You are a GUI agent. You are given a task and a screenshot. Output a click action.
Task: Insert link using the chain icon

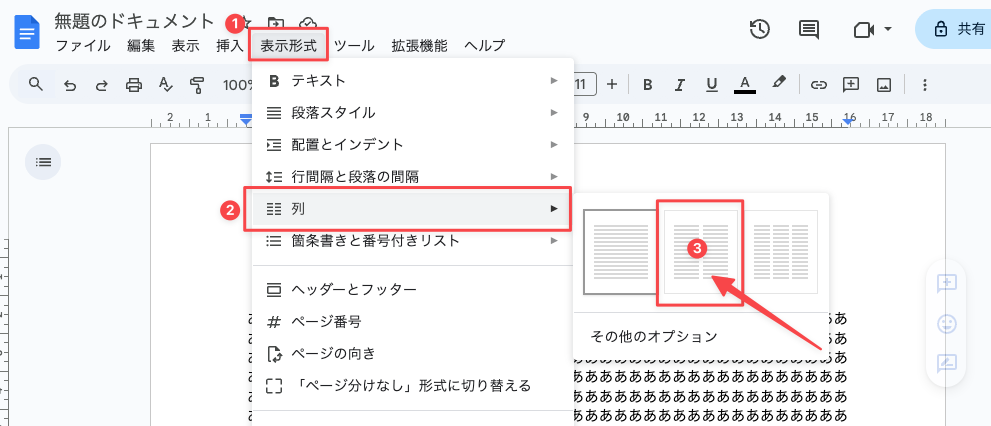click(x=818, y=85)
